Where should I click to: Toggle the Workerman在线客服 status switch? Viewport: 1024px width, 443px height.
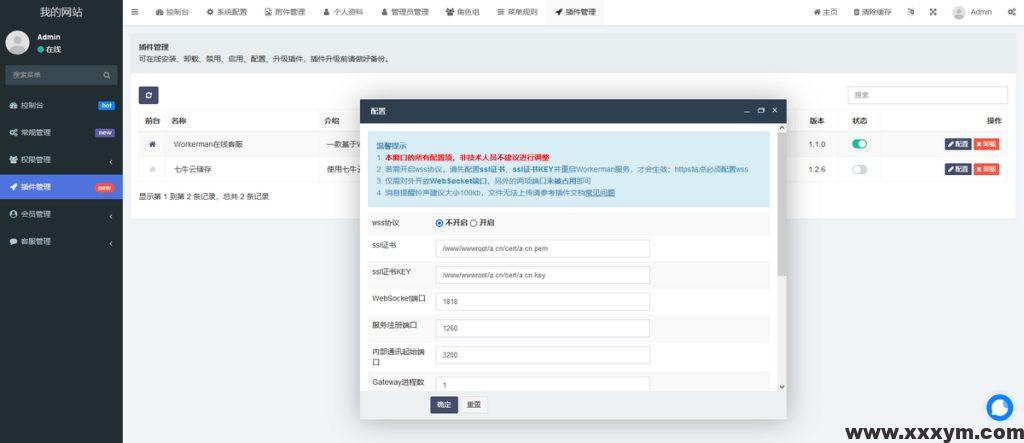[x=859, y=144]
